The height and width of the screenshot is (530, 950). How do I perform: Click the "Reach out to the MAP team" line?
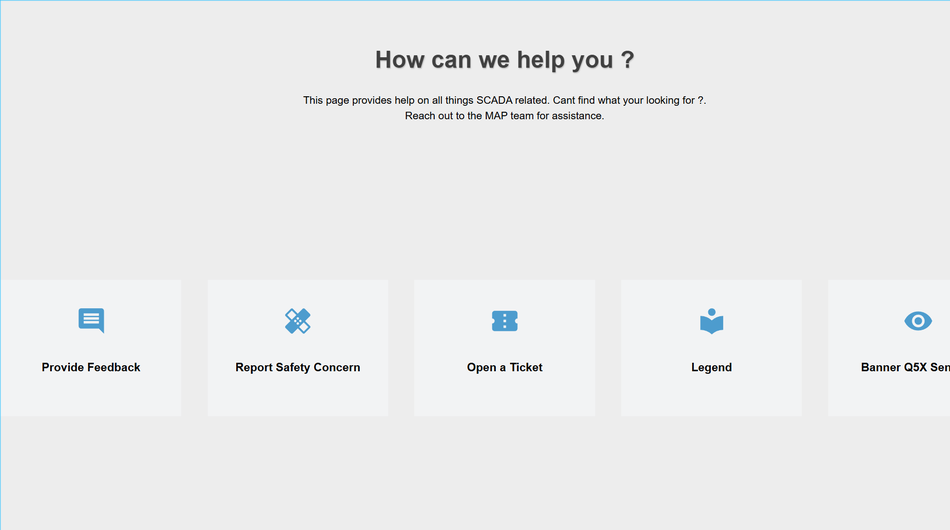[x=504, y=116]
